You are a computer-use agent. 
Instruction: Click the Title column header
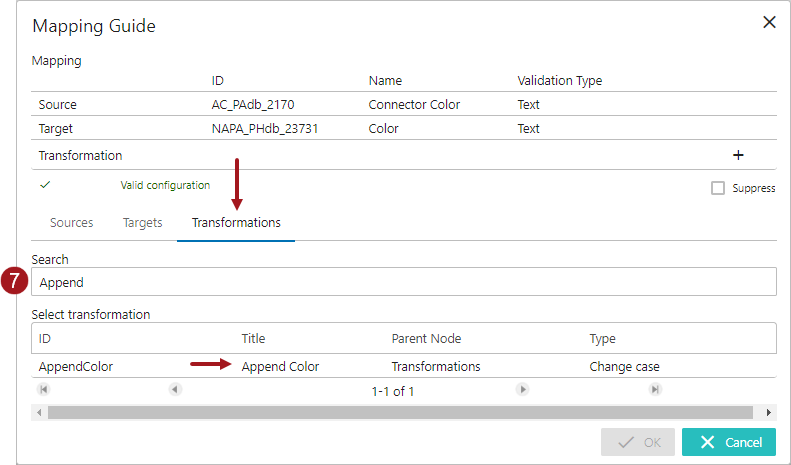coord(253,339)
